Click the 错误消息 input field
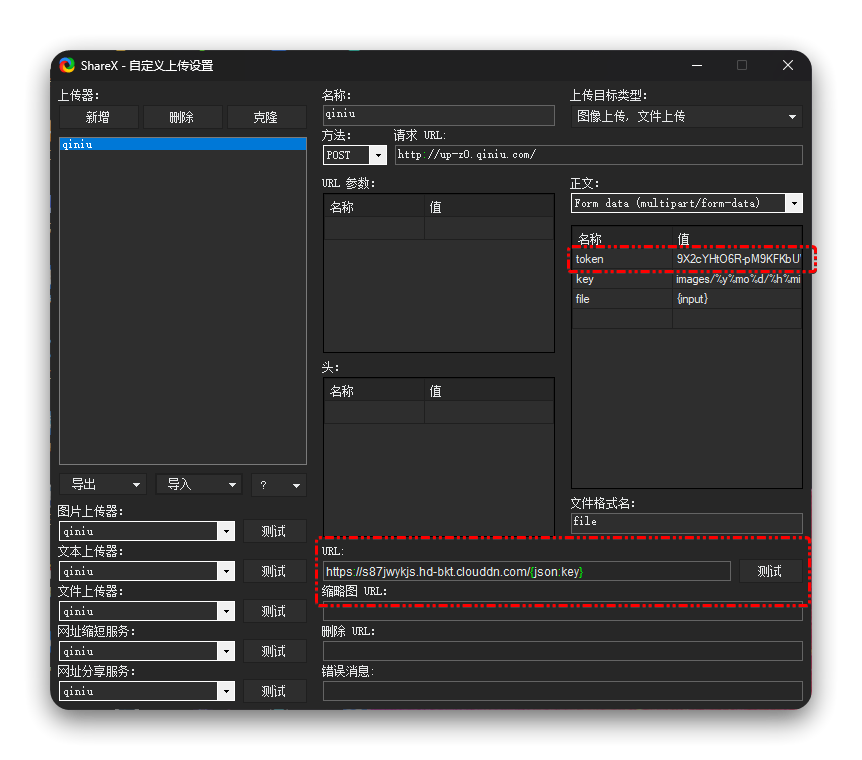 point(562,691)
